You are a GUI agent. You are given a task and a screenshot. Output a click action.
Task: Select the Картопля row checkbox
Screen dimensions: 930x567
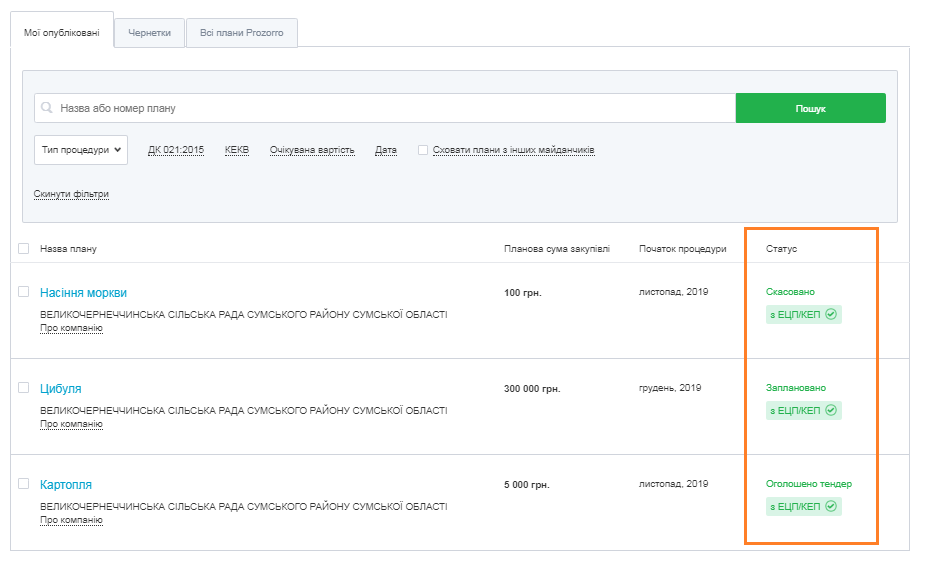coord(24,484)
